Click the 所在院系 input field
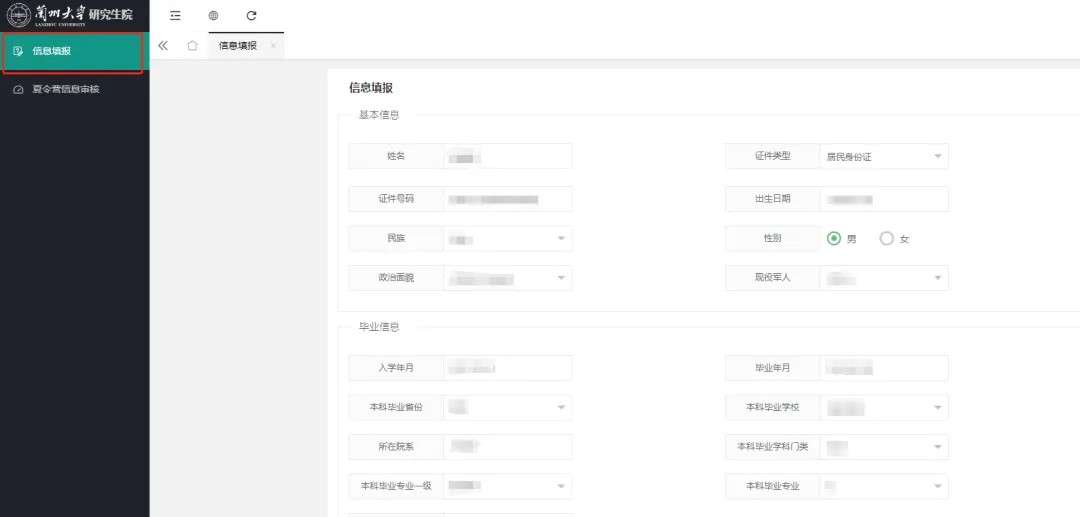 click(x=507, y=447)
